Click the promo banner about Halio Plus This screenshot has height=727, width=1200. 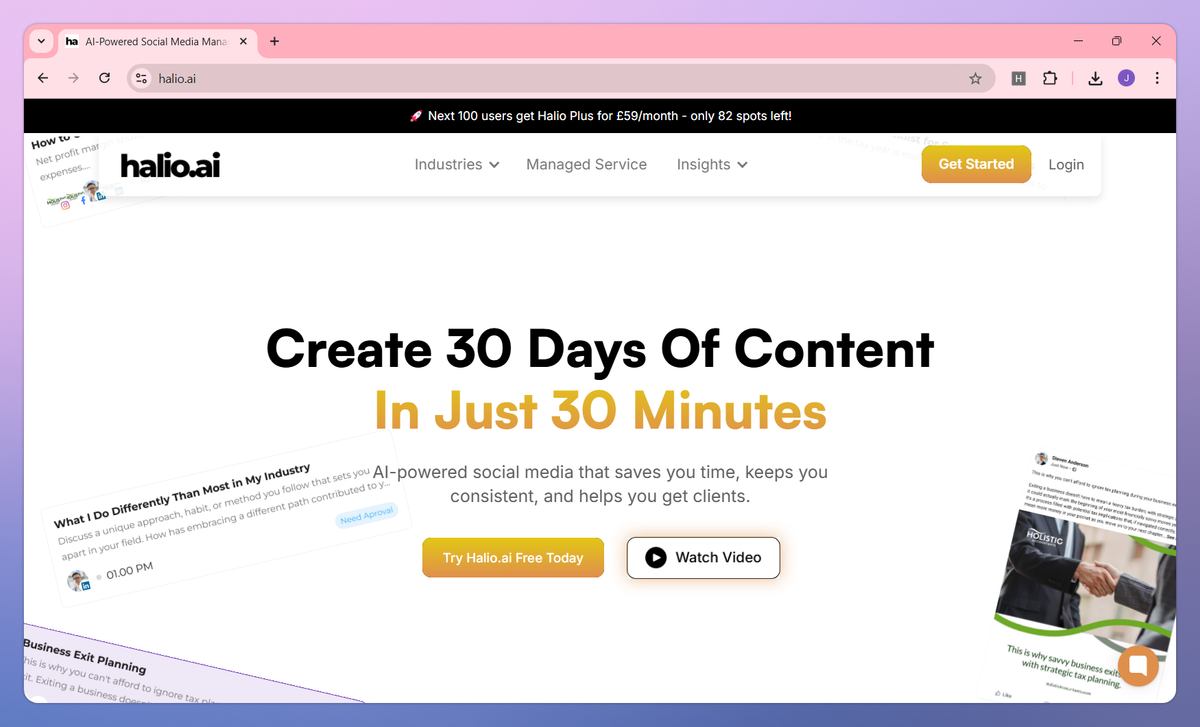600,116
